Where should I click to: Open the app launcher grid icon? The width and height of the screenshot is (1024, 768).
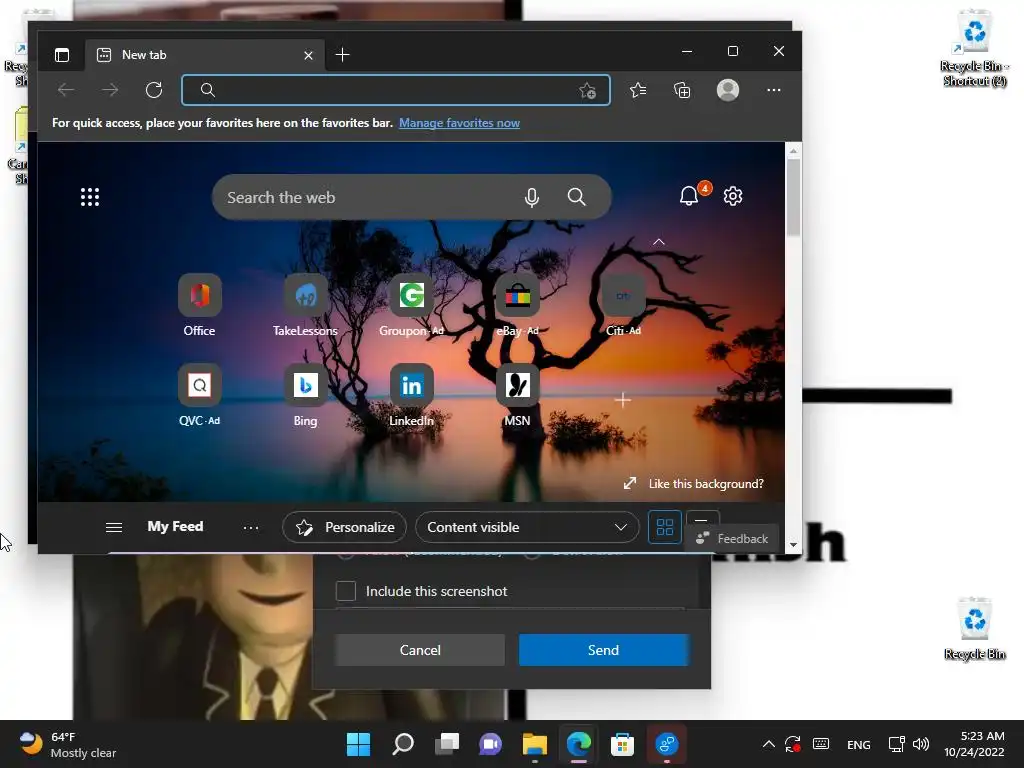coord(90,197)
